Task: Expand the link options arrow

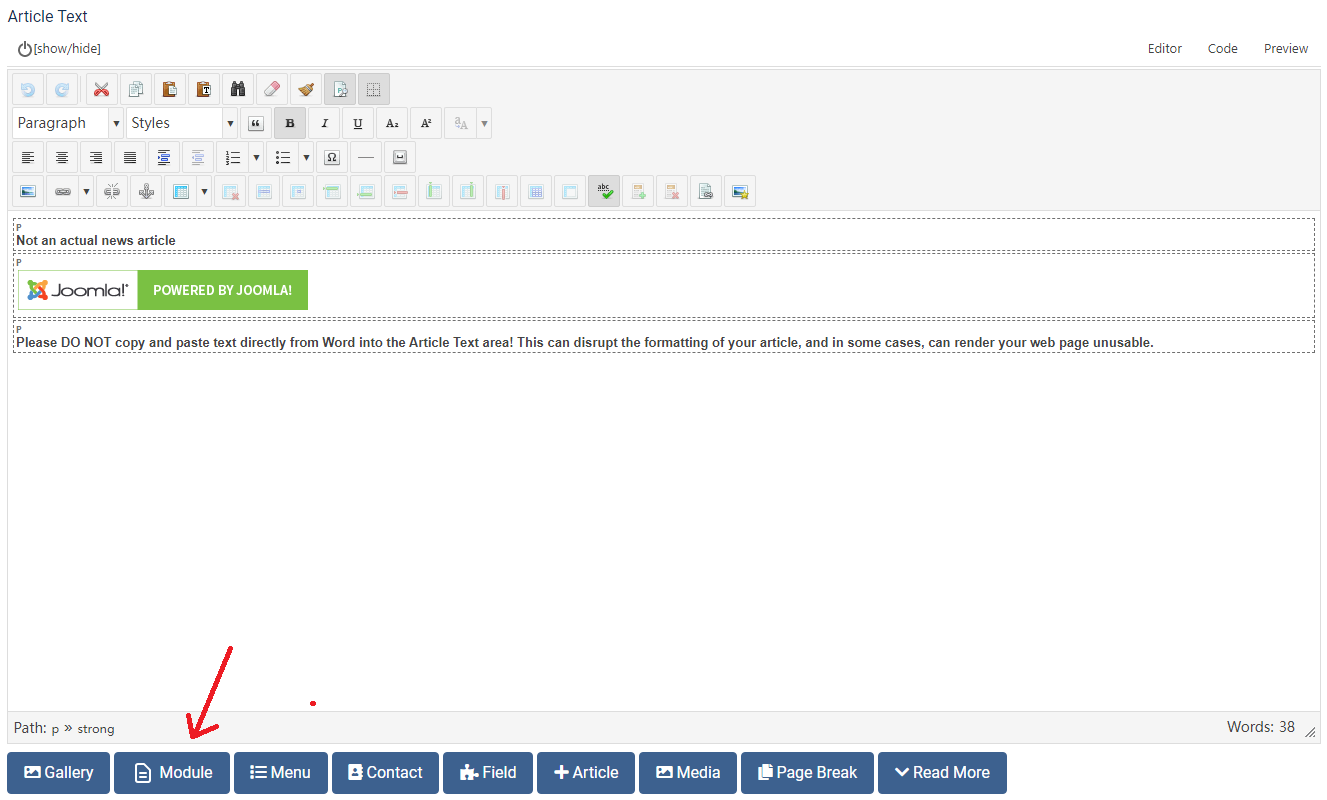Action: pyautogui.click(x=86, y=192)
